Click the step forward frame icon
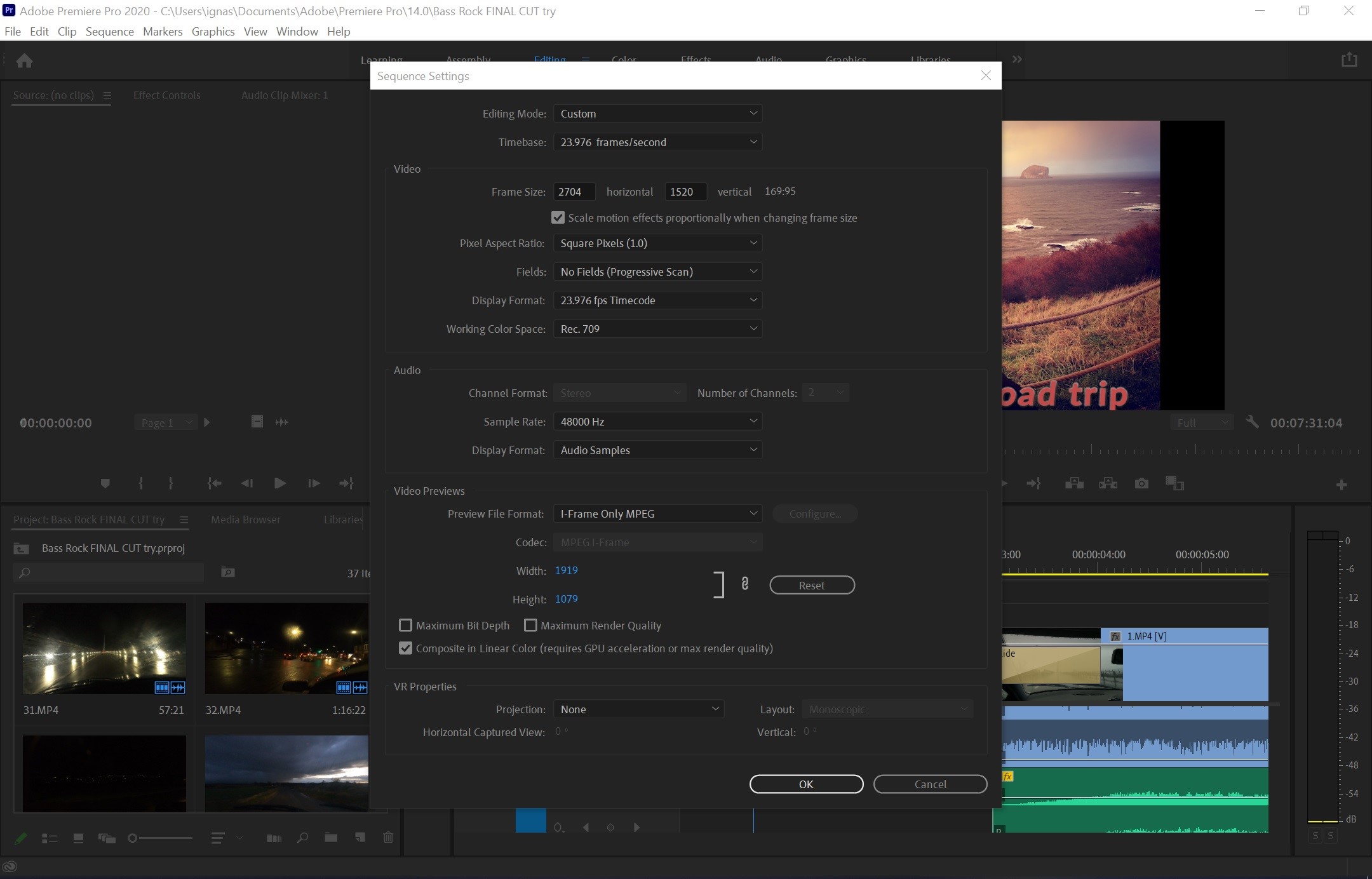This screenshot has height=879, width=1372. [314, 484]
